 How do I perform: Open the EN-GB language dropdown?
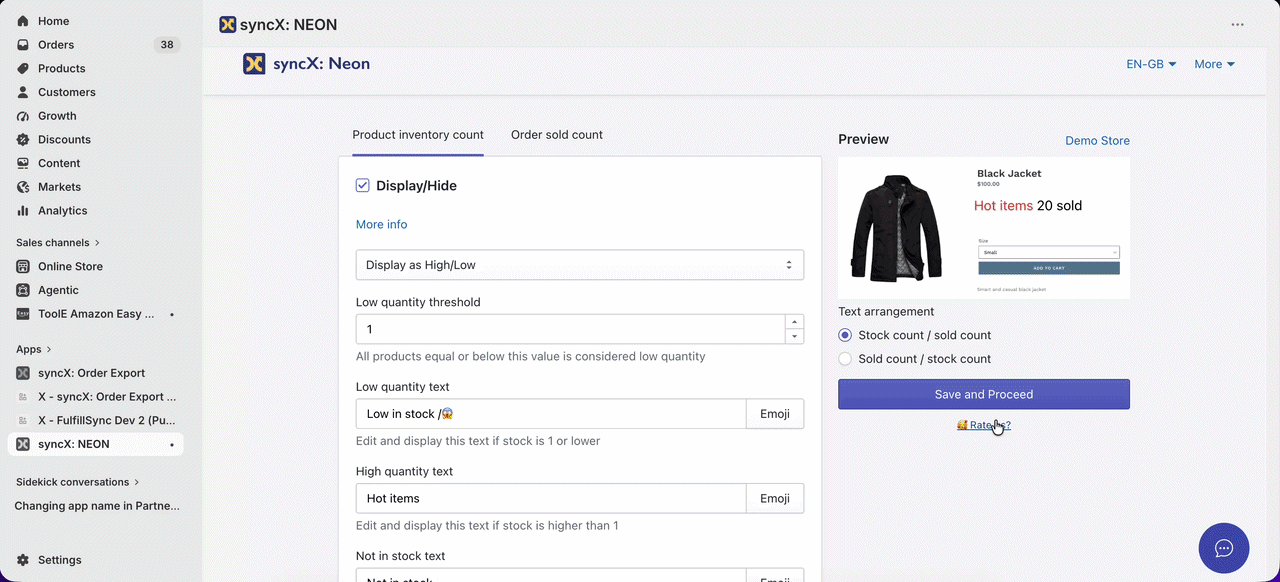coord(1151,64)
